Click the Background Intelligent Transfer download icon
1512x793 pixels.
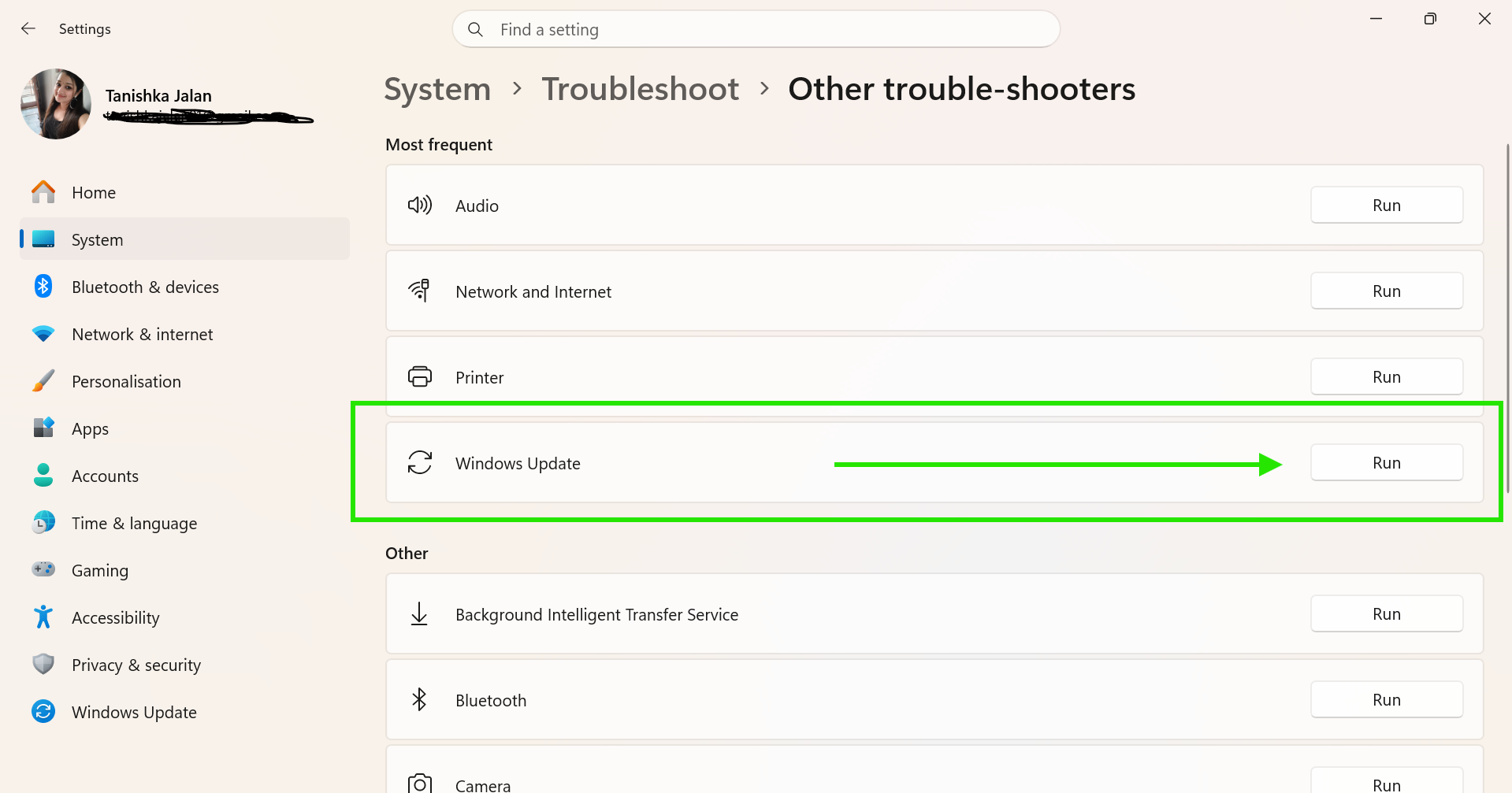tap(419, 613)
